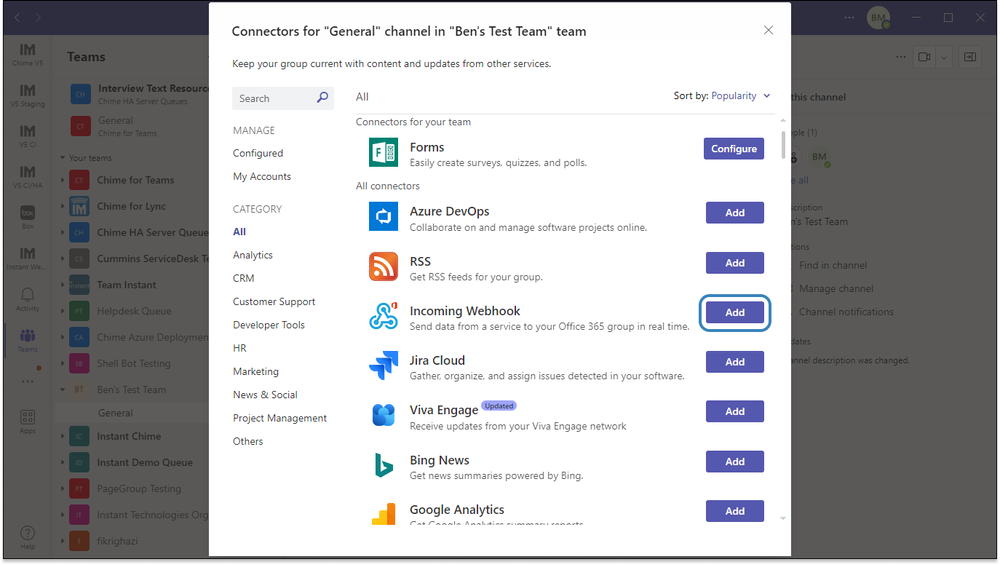Click the Azure DevOps connector icon
The image size is (1000, 565).
coord(383,216)
